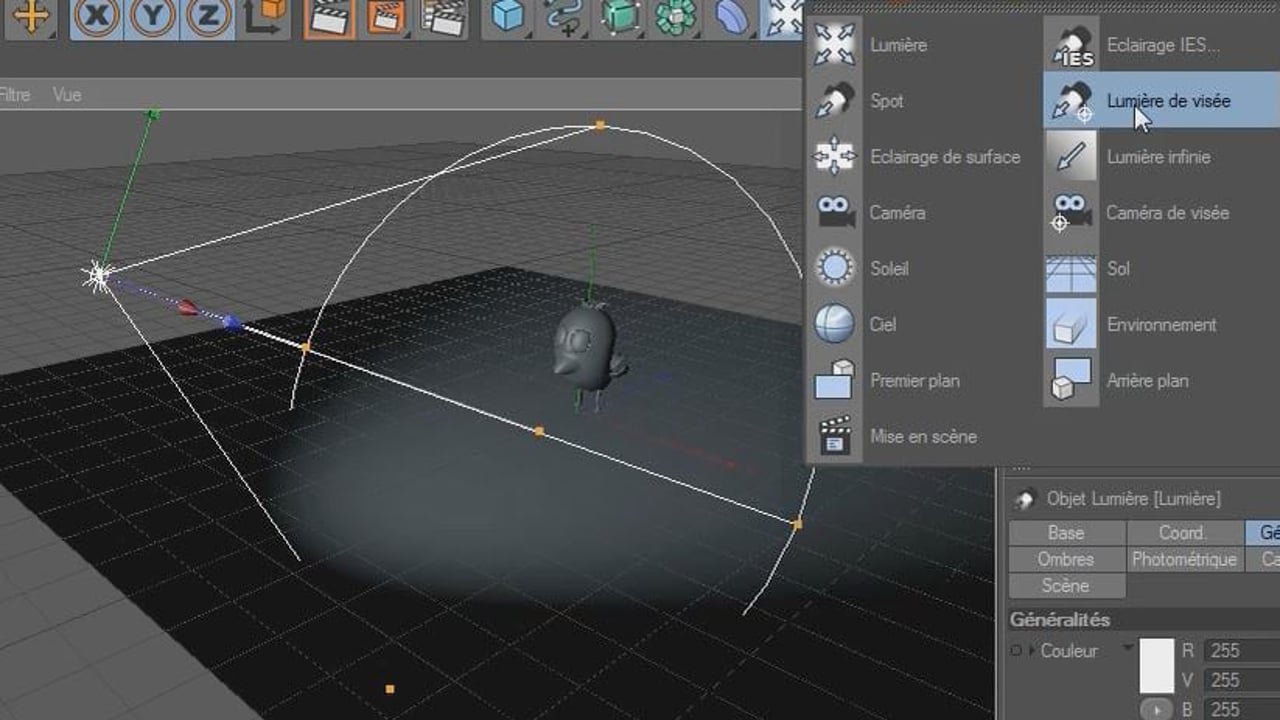Click the white Couleur color swatch
This screenshot has width=1280, height=720.
(1156, 665)
